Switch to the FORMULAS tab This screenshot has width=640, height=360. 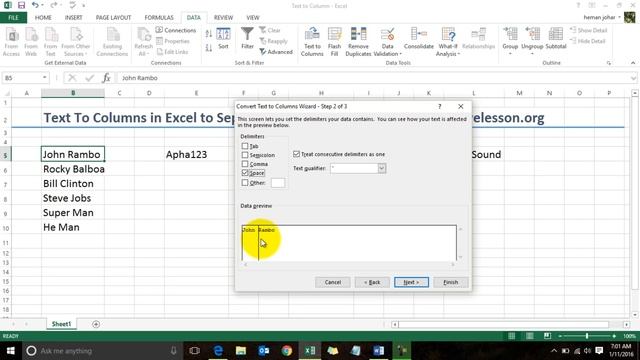pos(159,18)
